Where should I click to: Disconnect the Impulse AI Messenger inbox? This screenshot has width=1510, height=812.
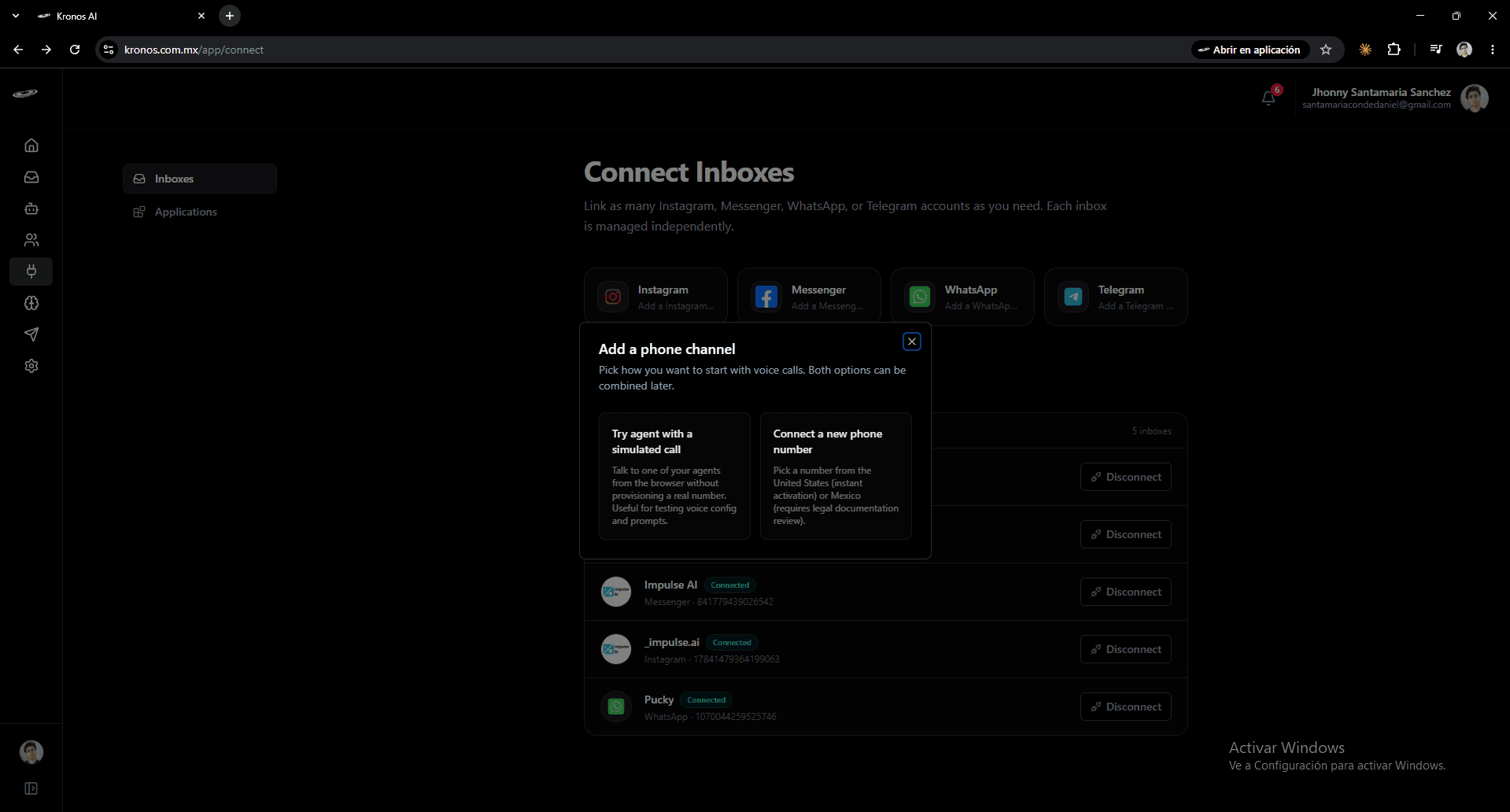pyautogui.click(x=1125, y=592)
